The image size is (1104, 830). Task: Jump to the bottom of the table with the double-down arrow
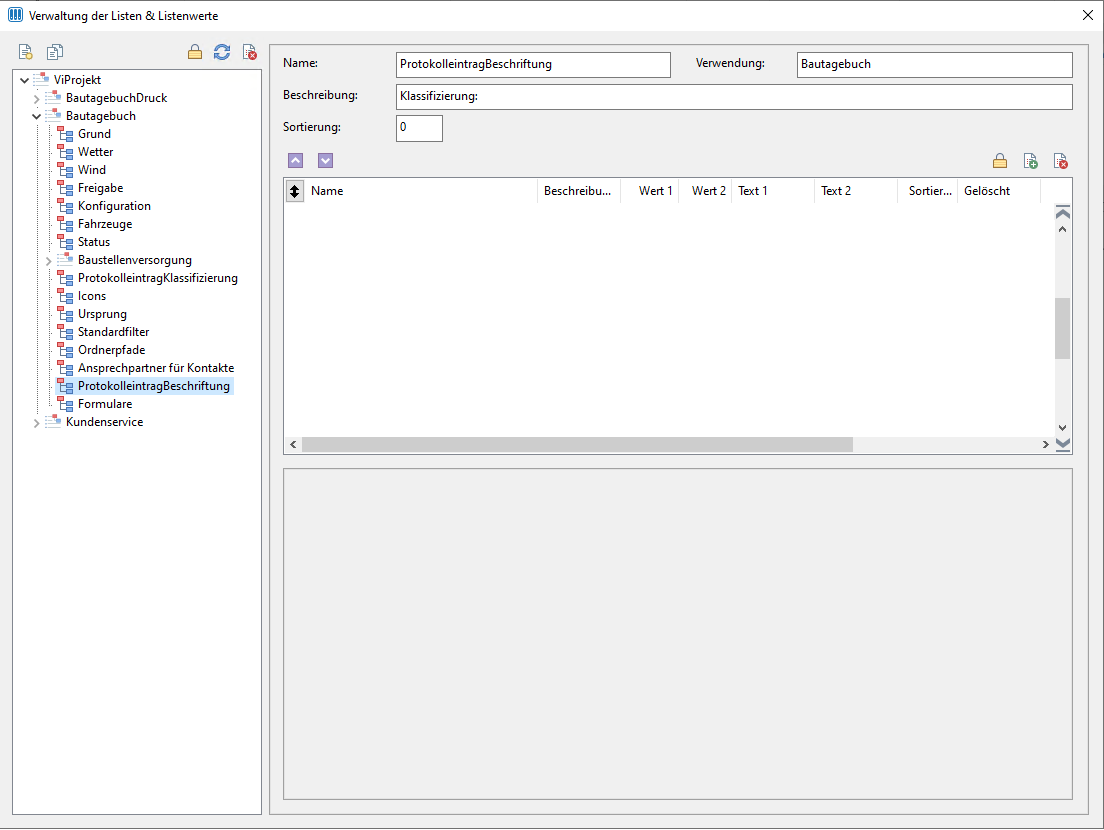1063,444
